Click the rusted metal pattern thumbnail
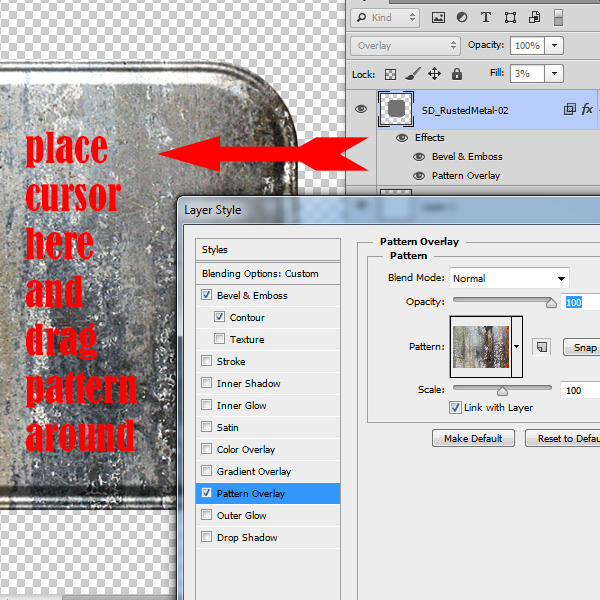This screenshot has height=600, width=600. click(481, 347)
